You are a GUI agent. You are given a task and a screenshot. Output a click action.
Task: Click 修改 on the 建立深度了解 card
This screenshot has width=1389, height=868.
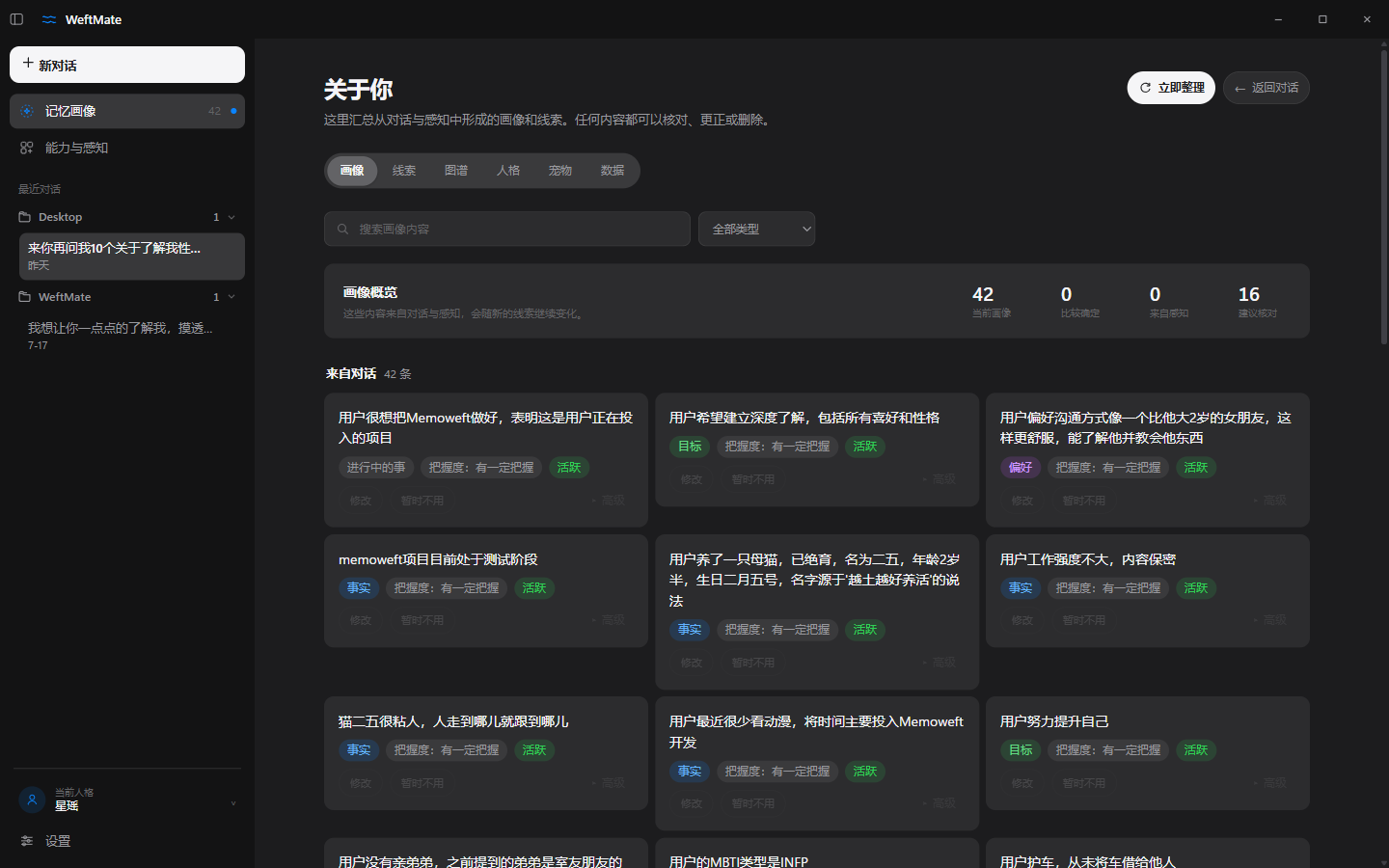(x=692, y=479)
